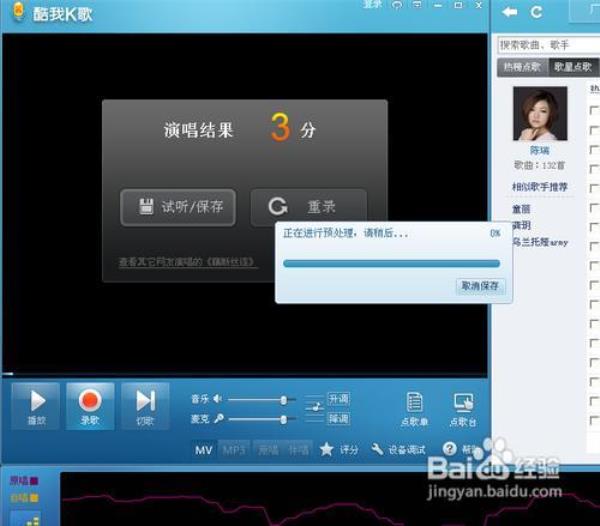Screen dimensions: 600x526
Task: Cancel saving with 取消保存
Action: (480, 286)
